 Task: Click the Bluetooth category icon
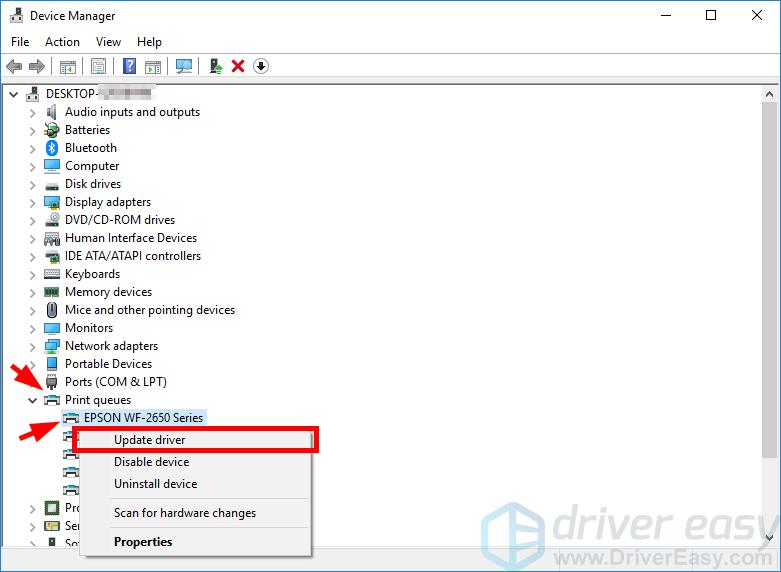pyautogui.click(x=52, y=148)
